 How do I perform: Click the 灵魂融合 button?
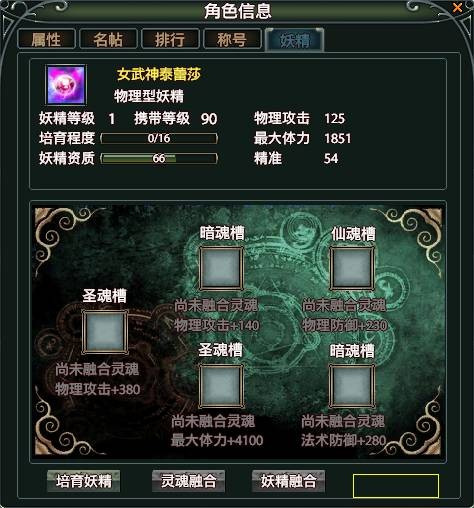click(x=188, y=481)
